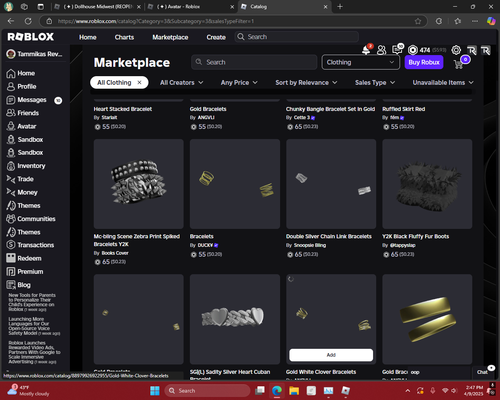Click the Marketplace search field

(x=254, y=62)
